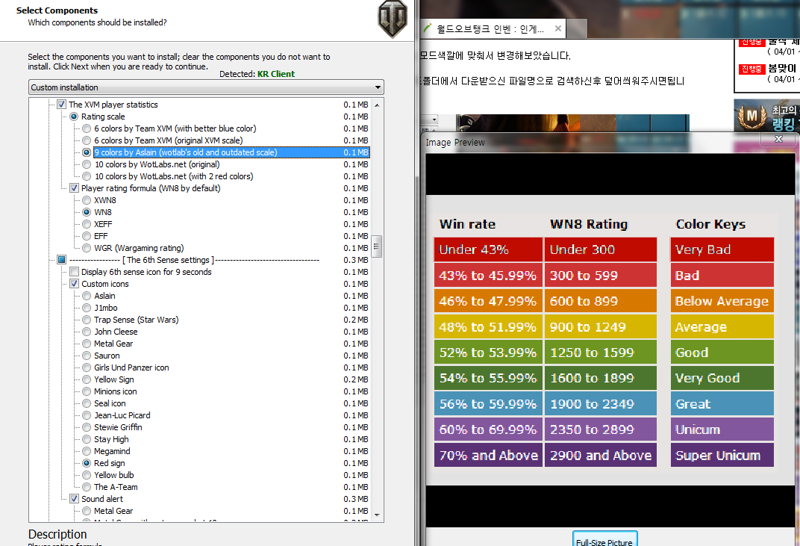Choose the EFF rating formula
The image size is (800, 546).
tap(87, 236)
